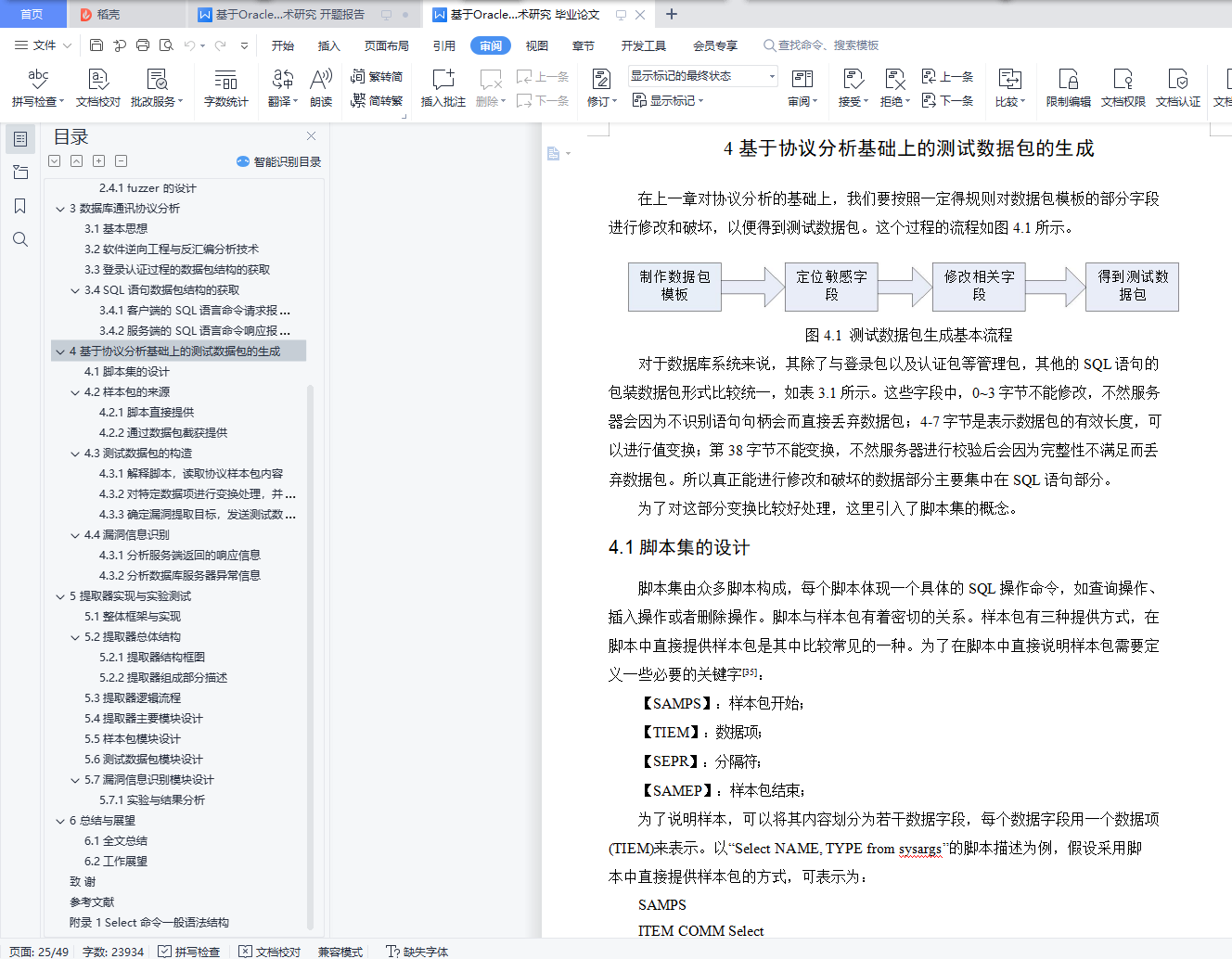Collapse the 5.7 漏洞信息识别模块设计 node
The height and width of the screenshot is (959, 1232).
(x=75, y=780)
